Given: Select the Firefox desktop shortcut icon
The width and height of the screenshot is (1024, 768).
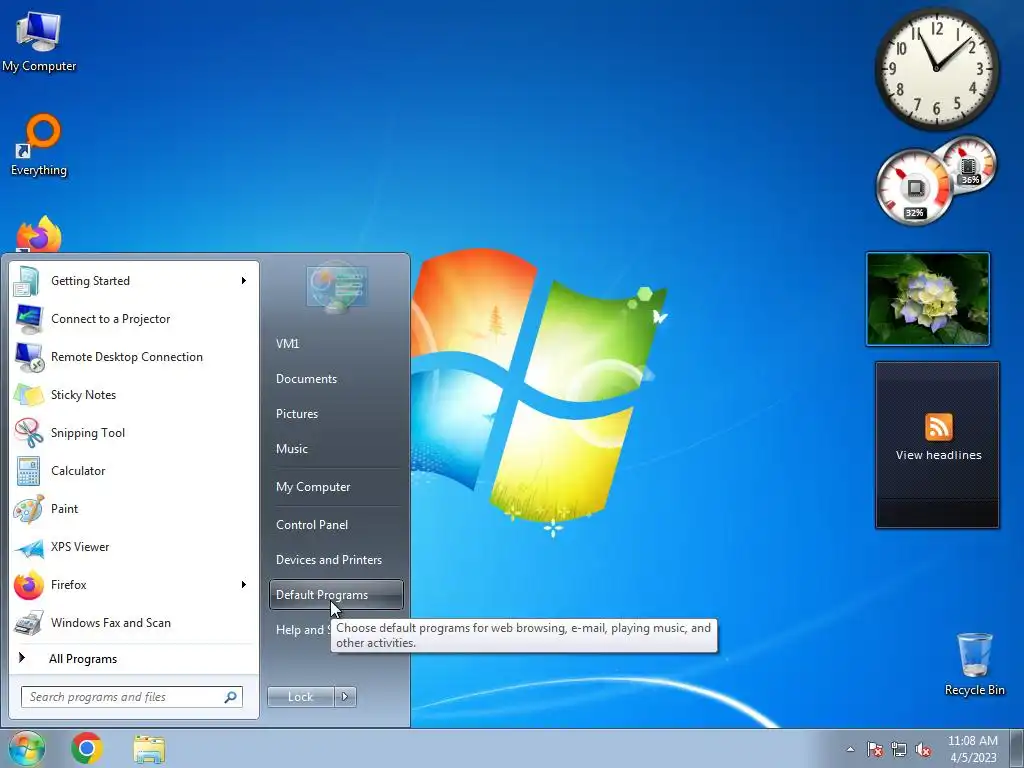Looking at the screenshot, I should point(39,235).
